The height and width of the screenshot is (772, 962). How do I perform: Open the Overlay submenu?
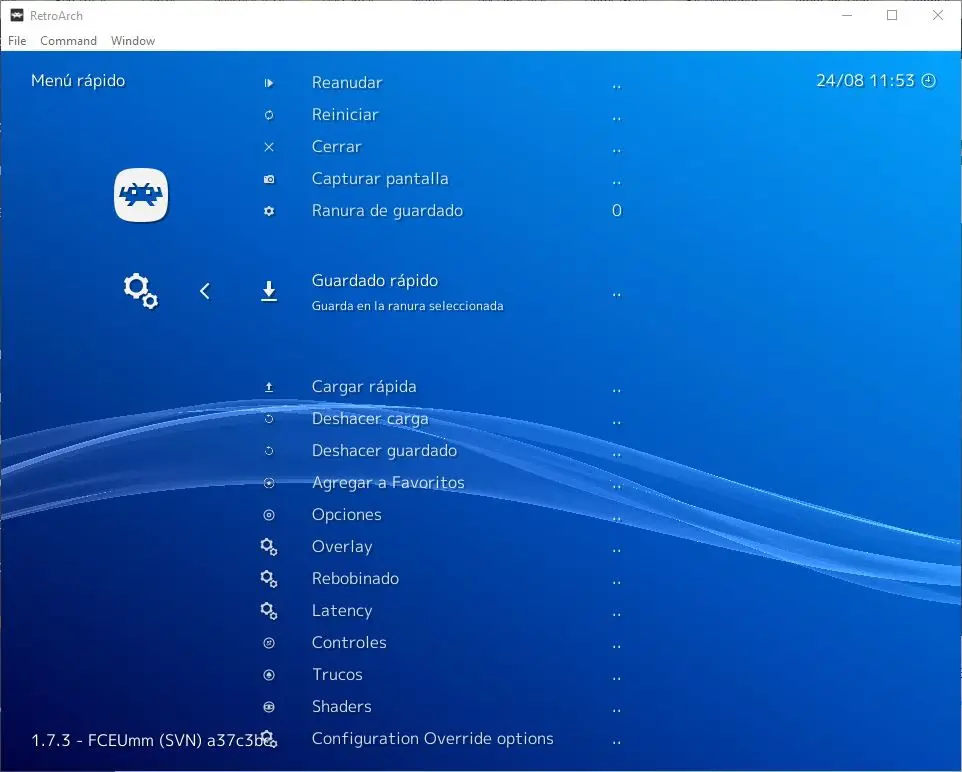(342, 547)
